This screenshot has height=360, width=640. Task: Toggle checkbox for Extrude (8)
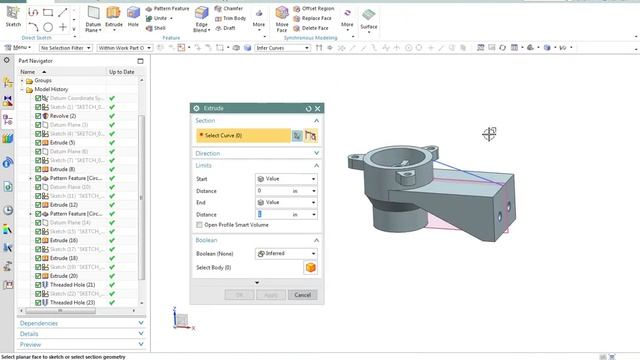click(x=38, y=169)
